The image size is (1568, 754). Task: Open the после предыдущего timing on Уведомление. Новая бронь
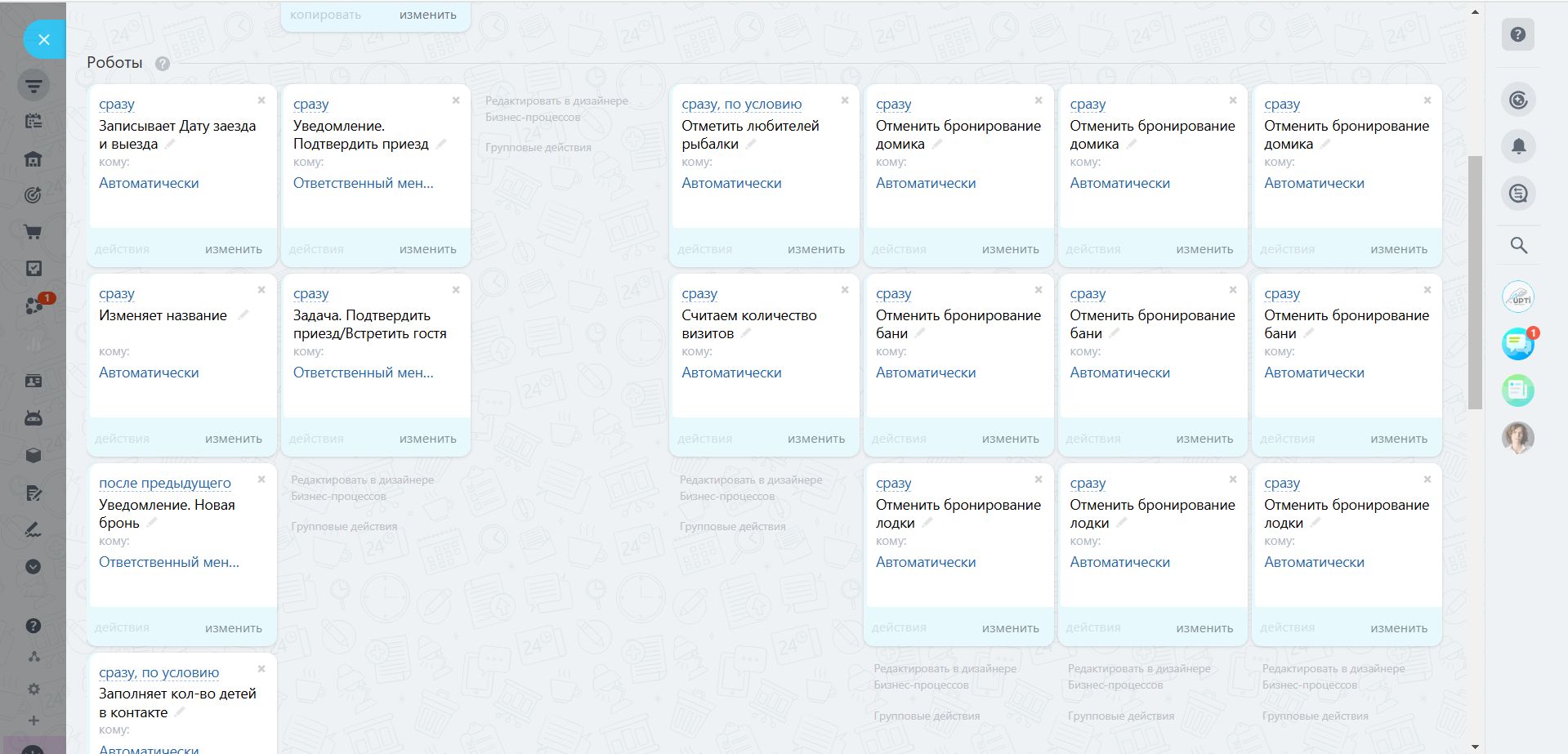164,483
